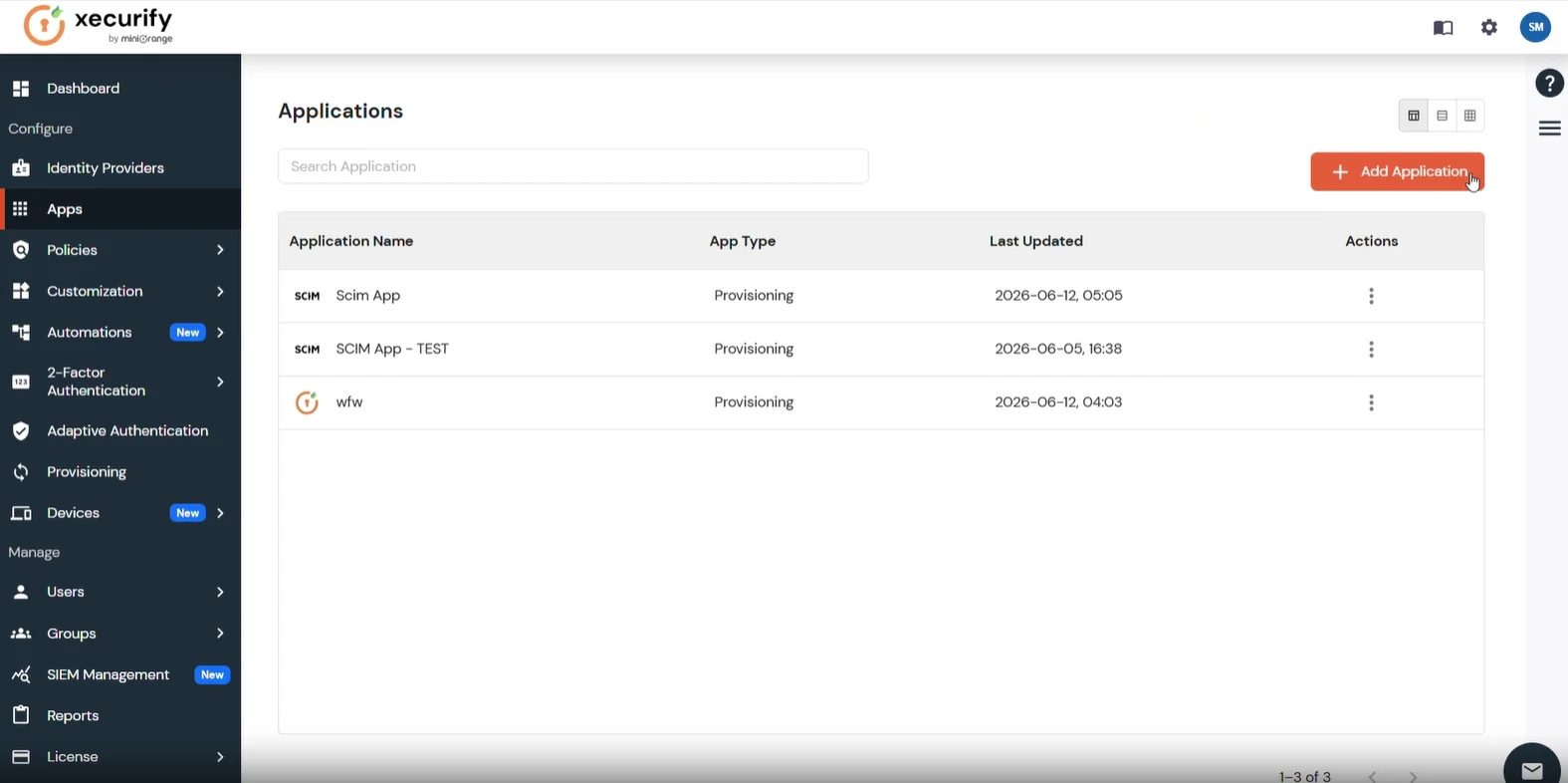Go to next page arrow
Screen dimensions: 1568x783
pyautogui.click(x=1413, y=776)
